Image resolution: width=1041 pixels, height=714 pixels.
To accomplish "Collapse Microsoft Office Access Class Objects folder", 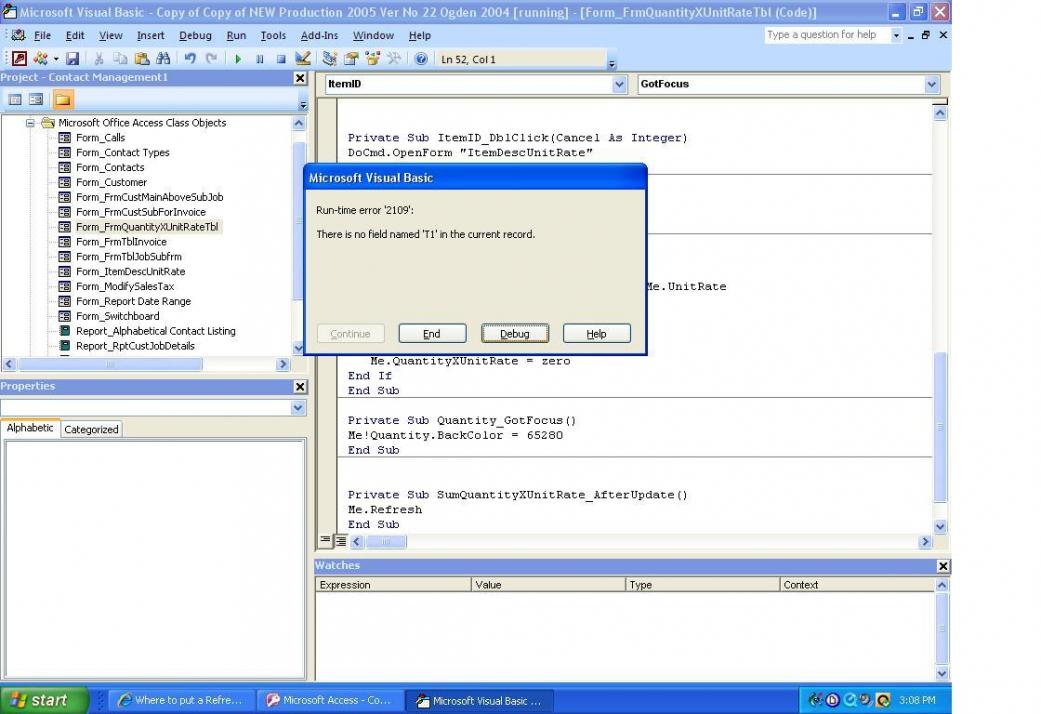I will click(x=31, y=123).
